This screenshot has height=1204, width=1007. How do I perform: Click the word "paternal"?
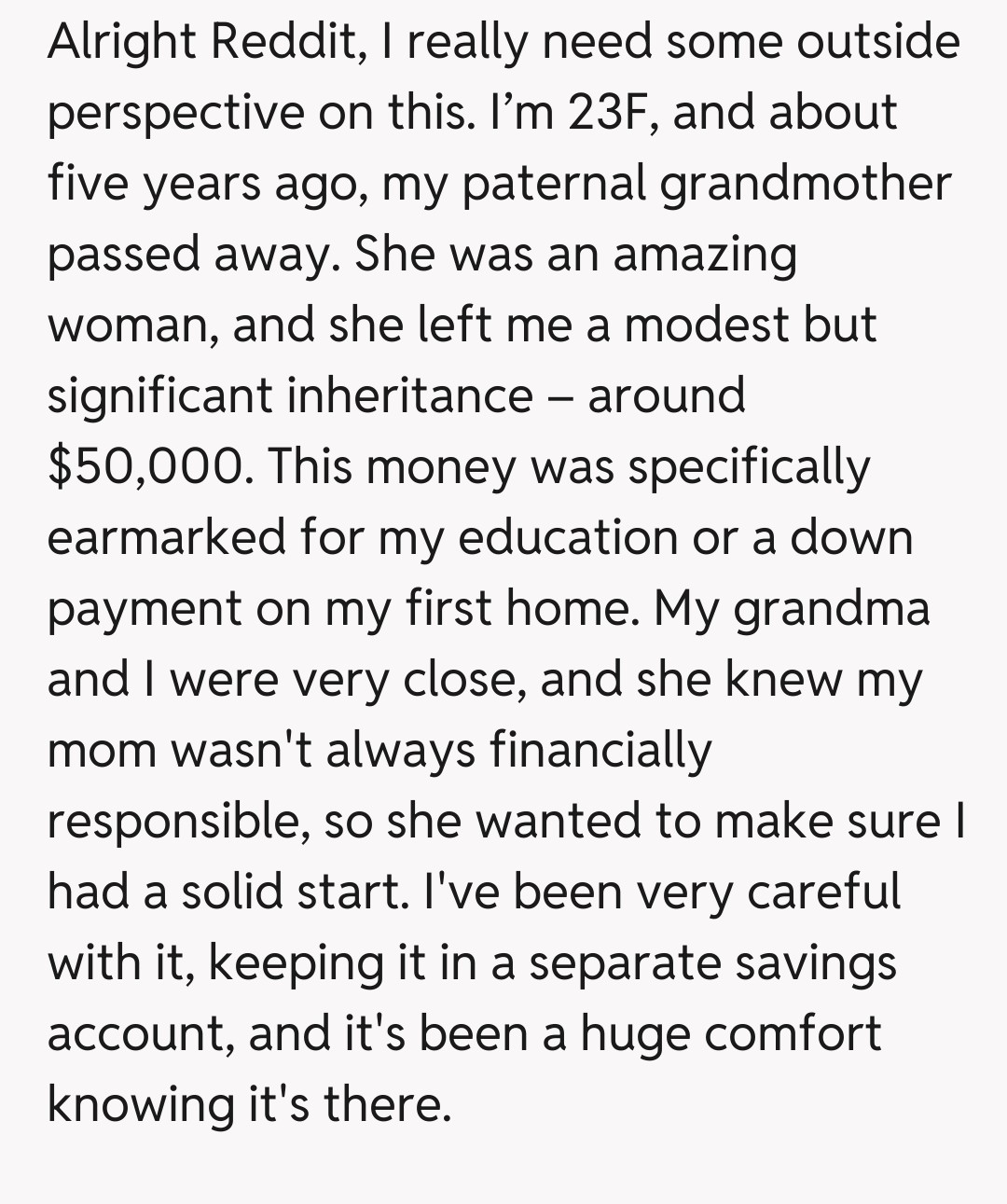click(553, 185)
